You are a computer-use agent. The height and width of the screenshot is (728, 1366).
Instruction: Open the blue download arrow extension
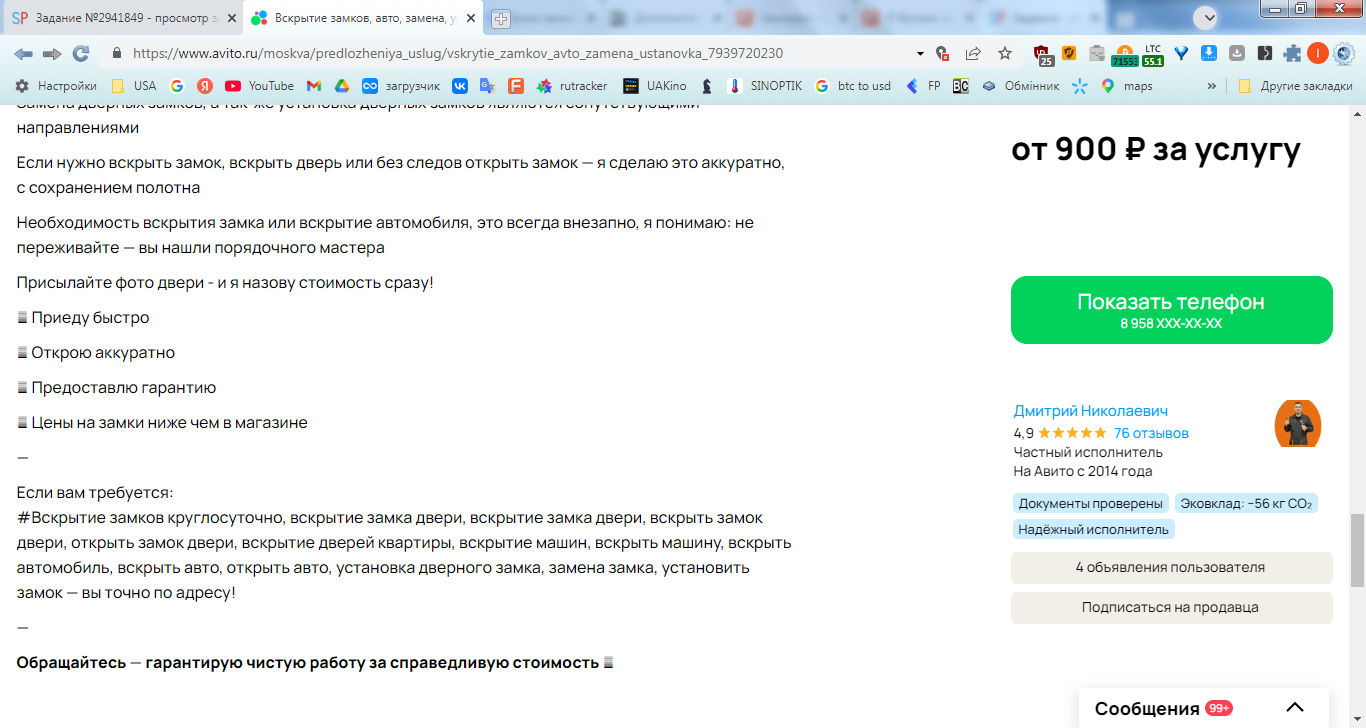tap(1208, 54)
